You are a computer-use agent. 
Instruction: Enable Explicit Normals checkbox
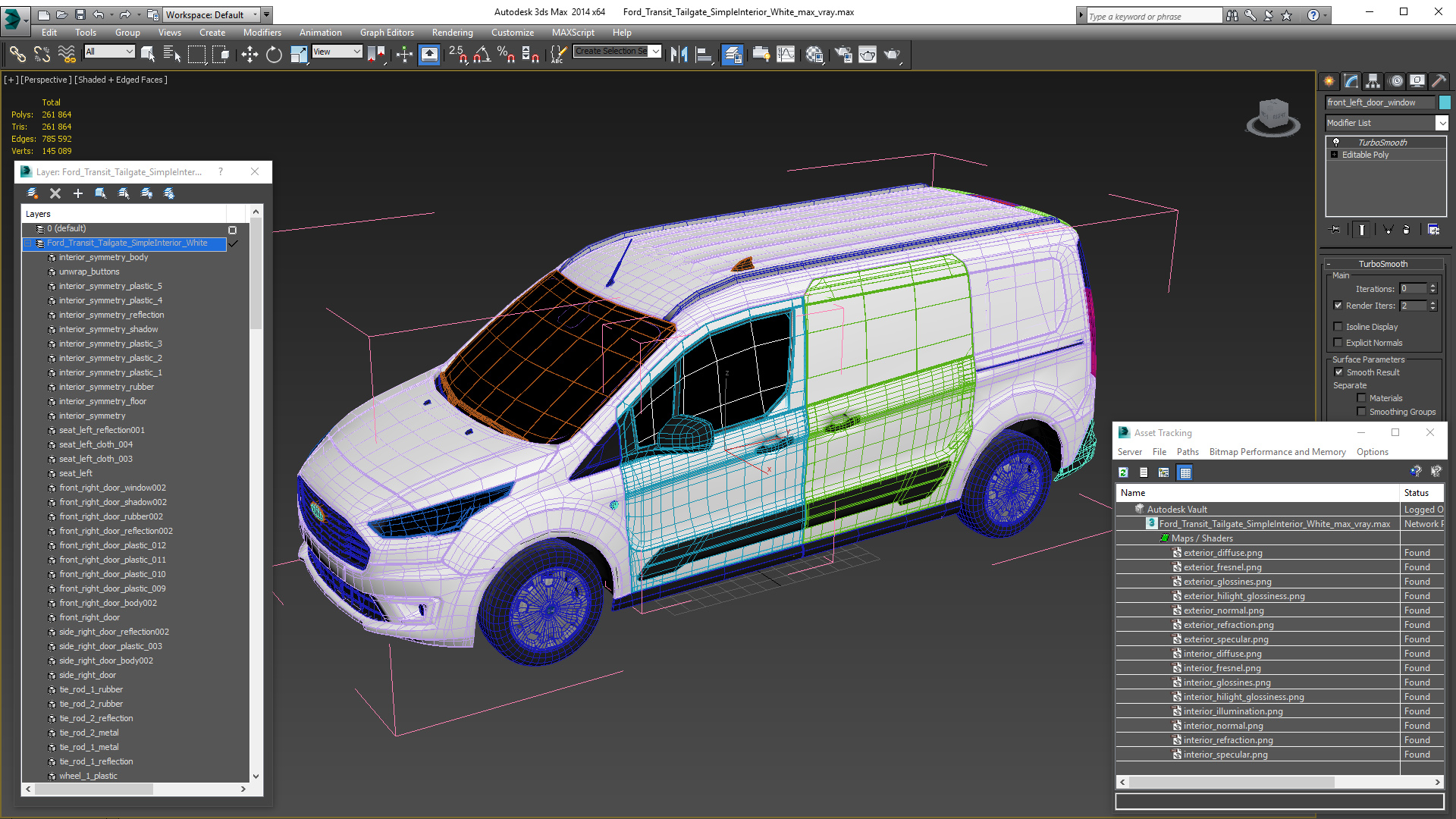(1338, 343)
